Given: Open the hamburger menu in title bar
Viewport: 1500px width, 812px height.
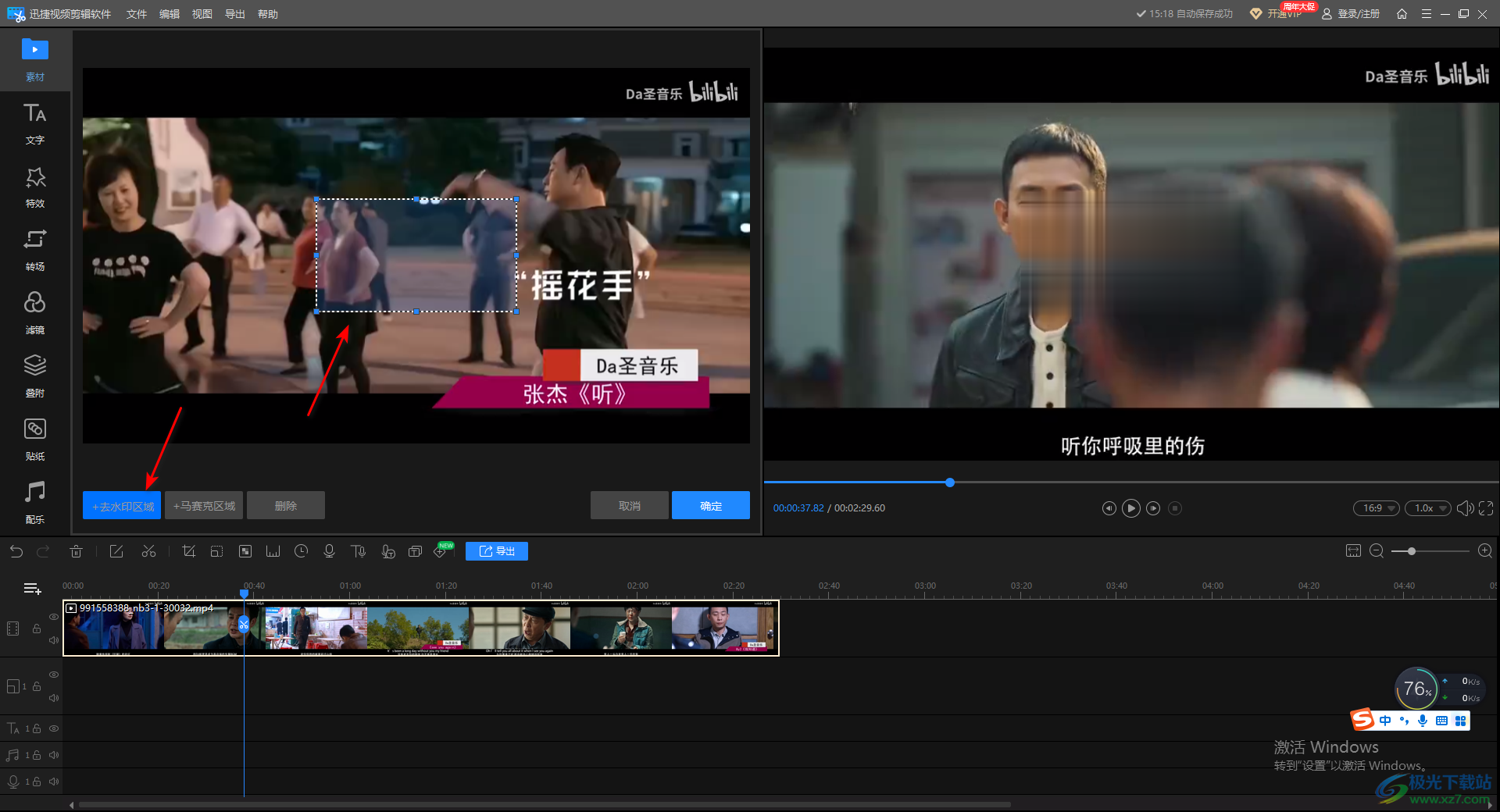Looking at the screenshot, I should pos(1427,14).
